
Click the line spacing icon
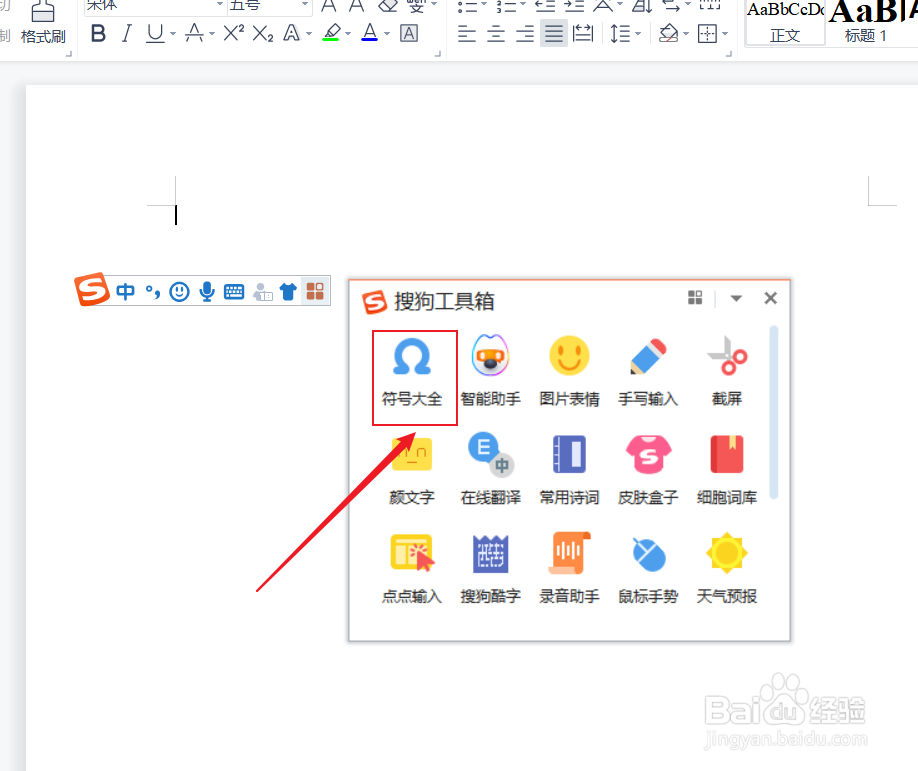coord(620,34)
